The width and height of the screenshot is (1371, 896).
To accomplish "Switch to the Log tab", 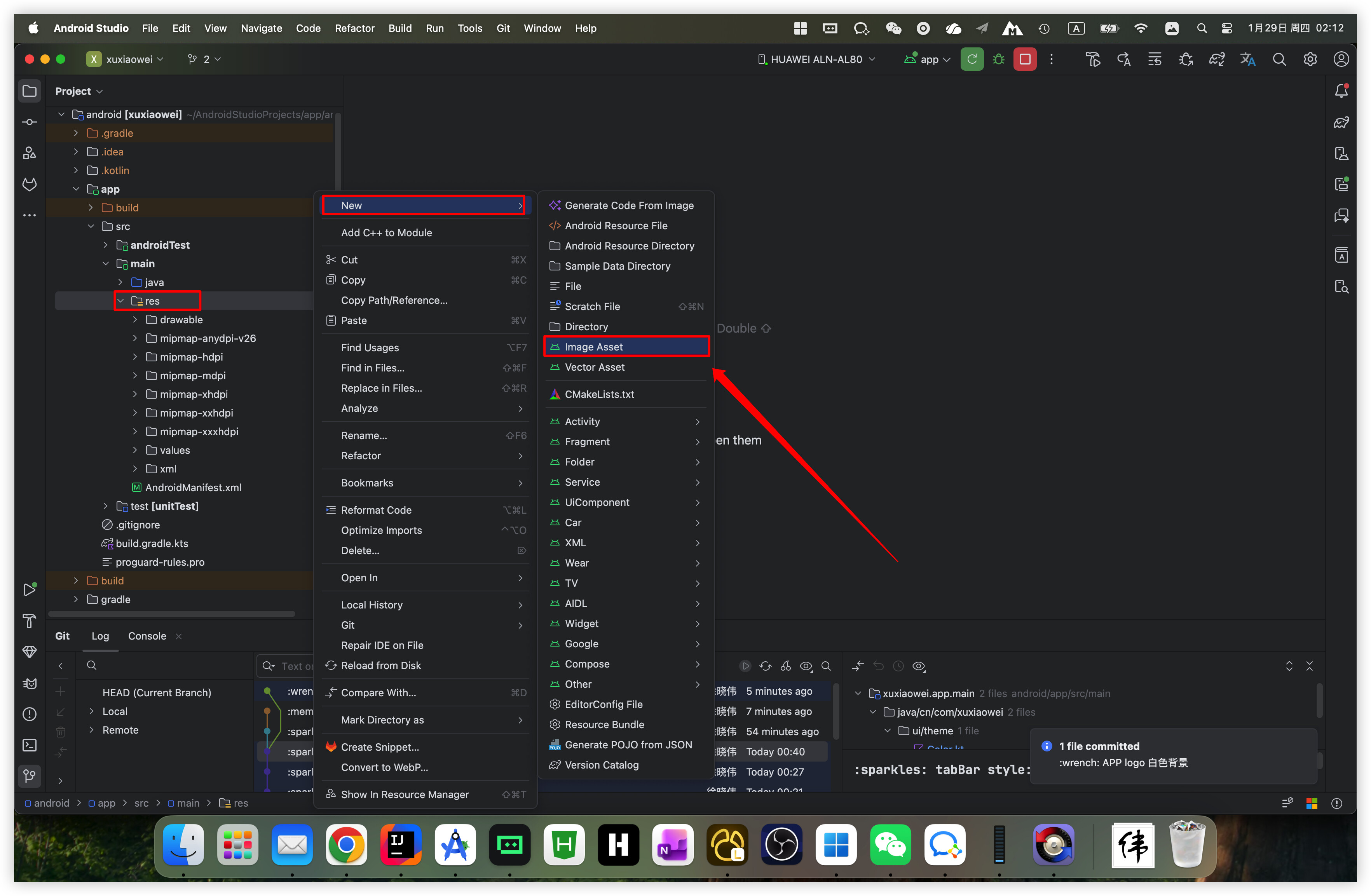I will coord(99,636).
